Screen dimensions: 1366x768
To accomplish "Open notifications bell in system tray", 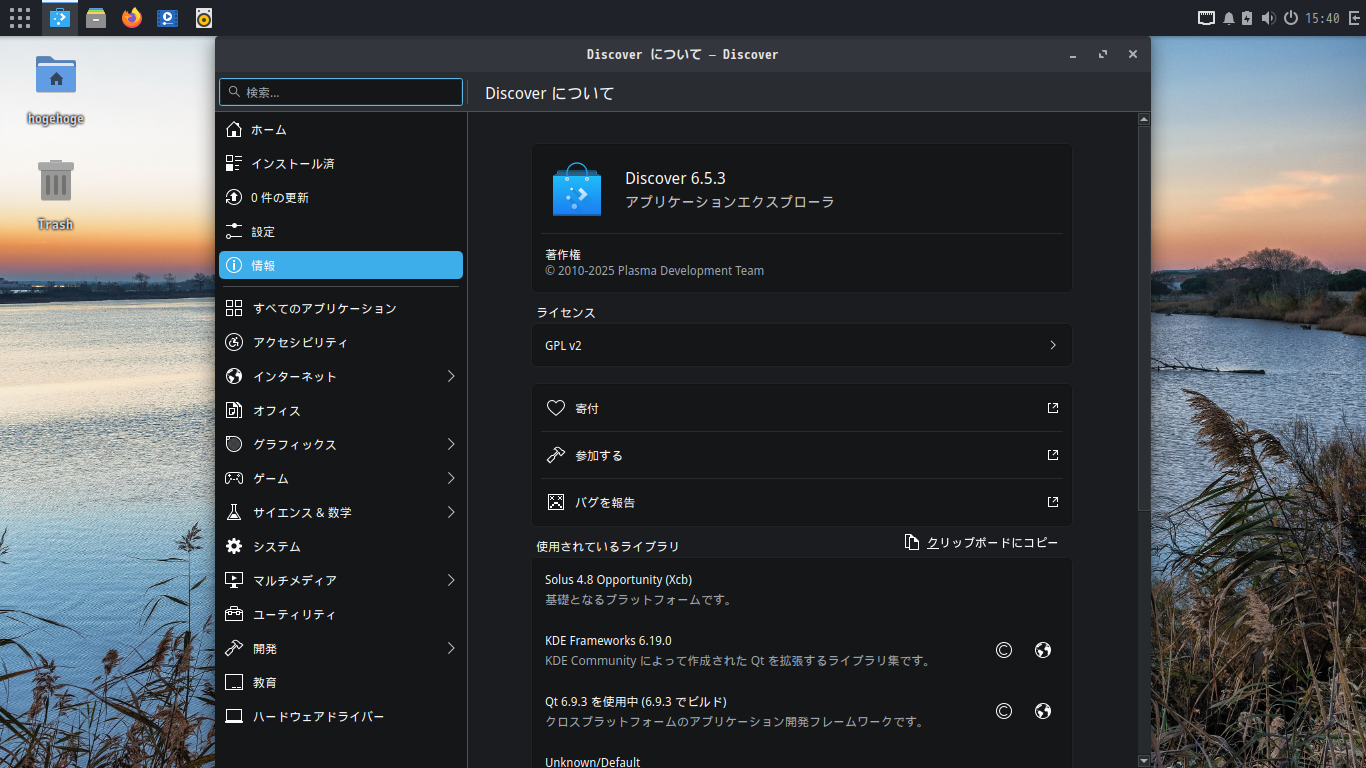I will click(x=1229, y=18).
